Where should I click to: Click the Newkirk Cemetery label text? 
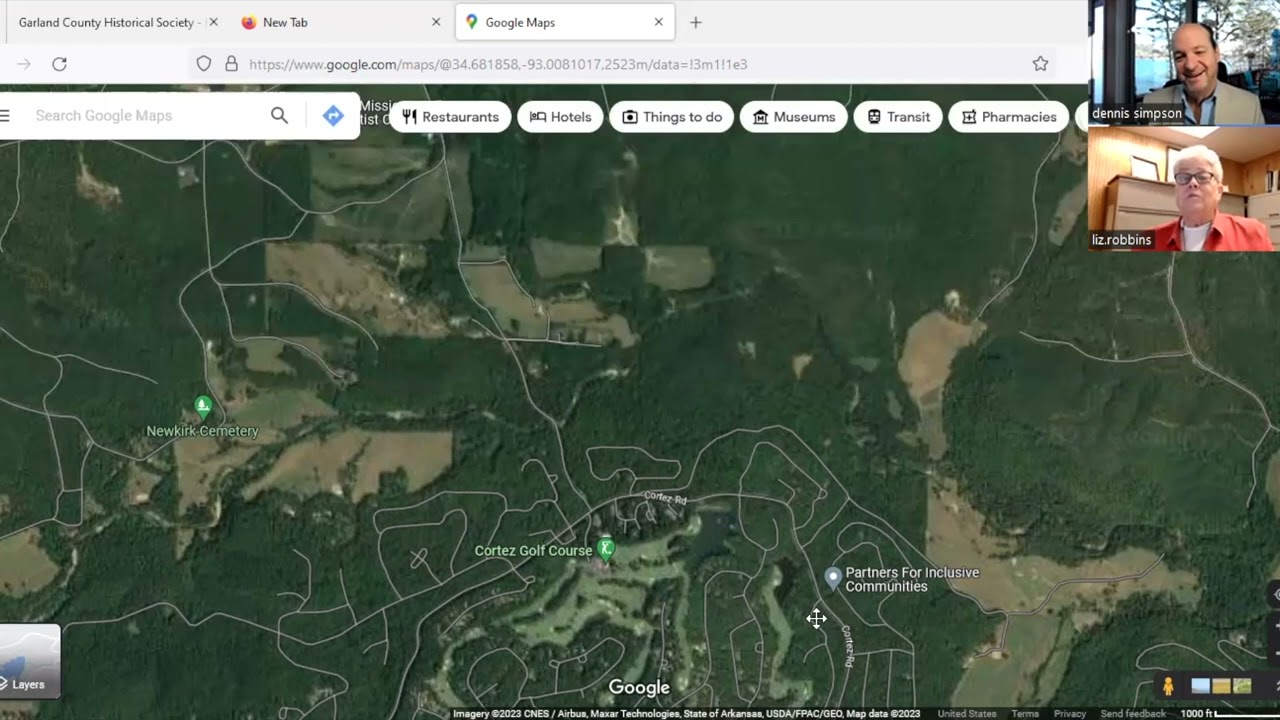coord(202,431)
